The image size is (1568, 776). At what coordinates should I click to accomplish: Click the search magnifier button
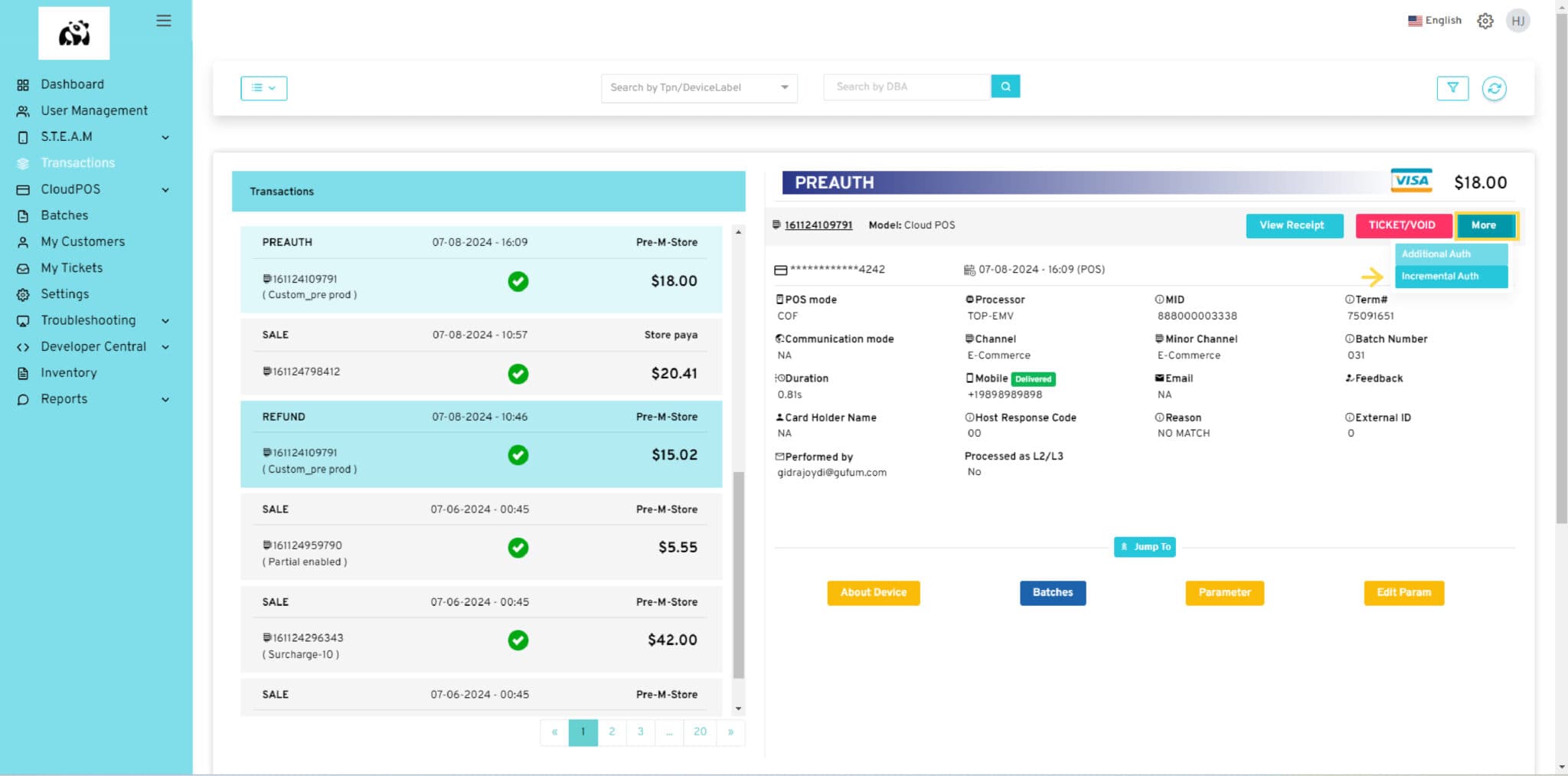[1005, 87]
